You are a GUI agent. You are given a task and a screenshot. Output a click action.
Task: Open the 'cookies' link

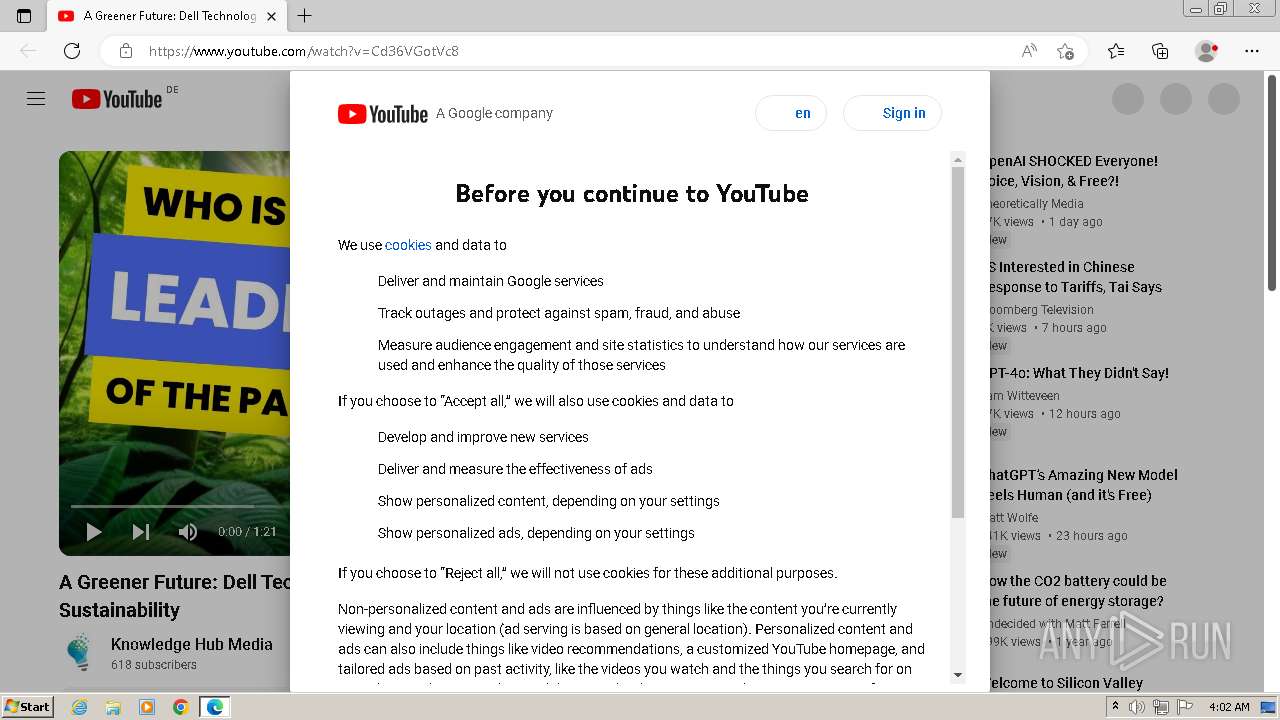[x=408, y=245]
